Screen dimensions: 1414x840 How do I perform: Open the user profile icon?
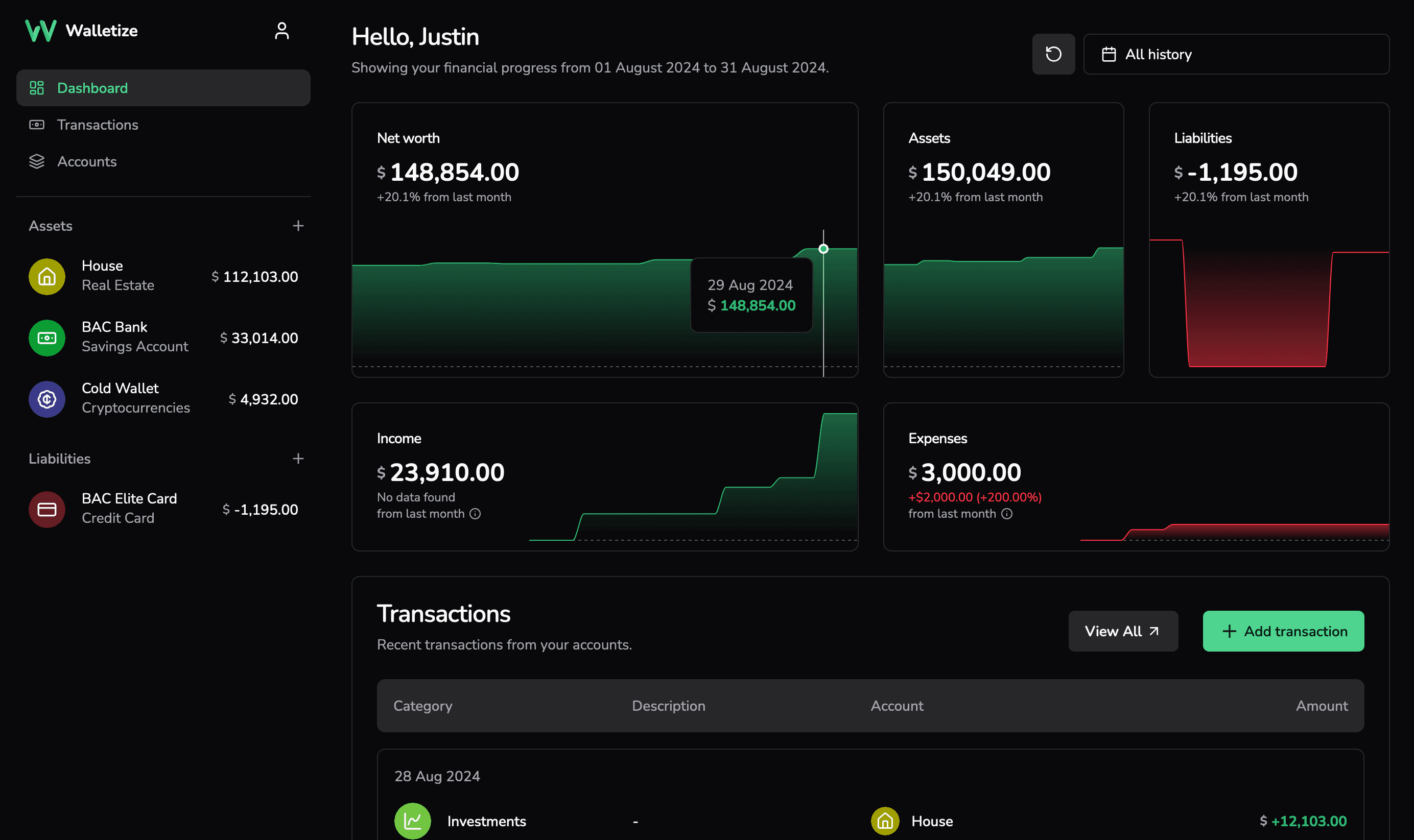click(281, 31)
